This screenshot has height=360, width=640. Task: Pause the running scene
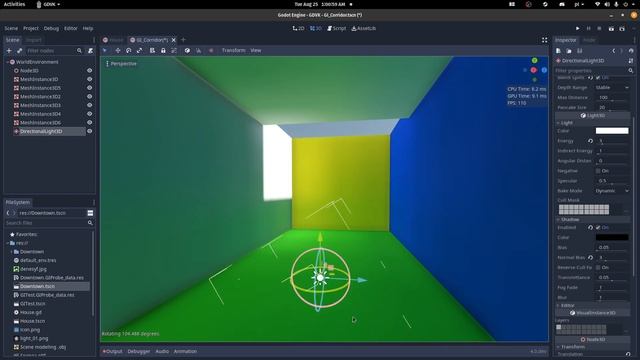point(589,29)
